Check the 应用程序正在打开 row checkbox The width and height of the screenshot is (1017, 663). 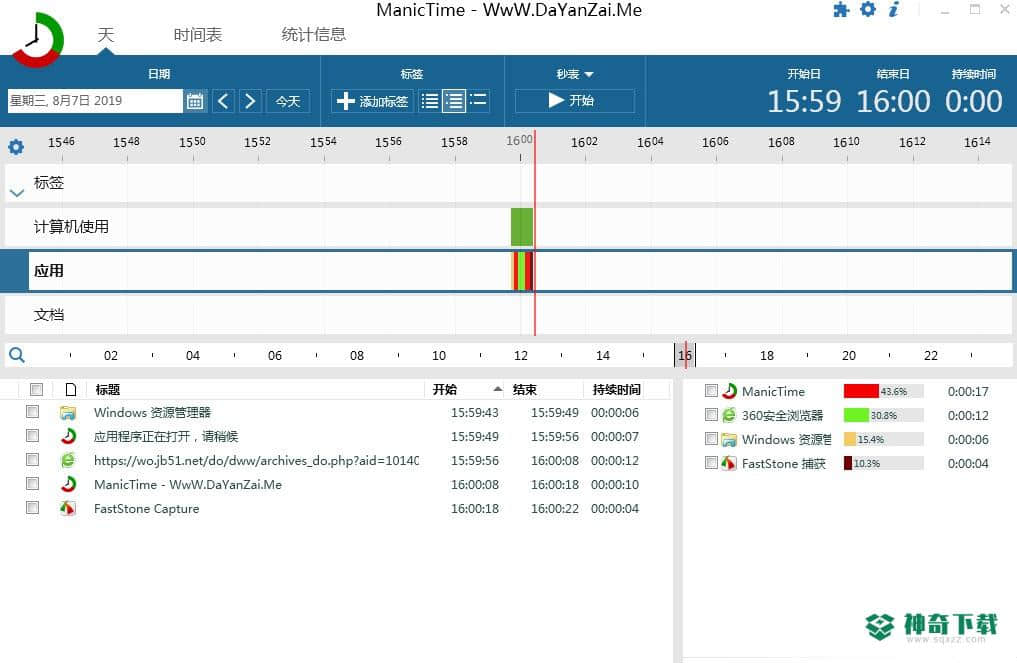click(x=32, y=436)
